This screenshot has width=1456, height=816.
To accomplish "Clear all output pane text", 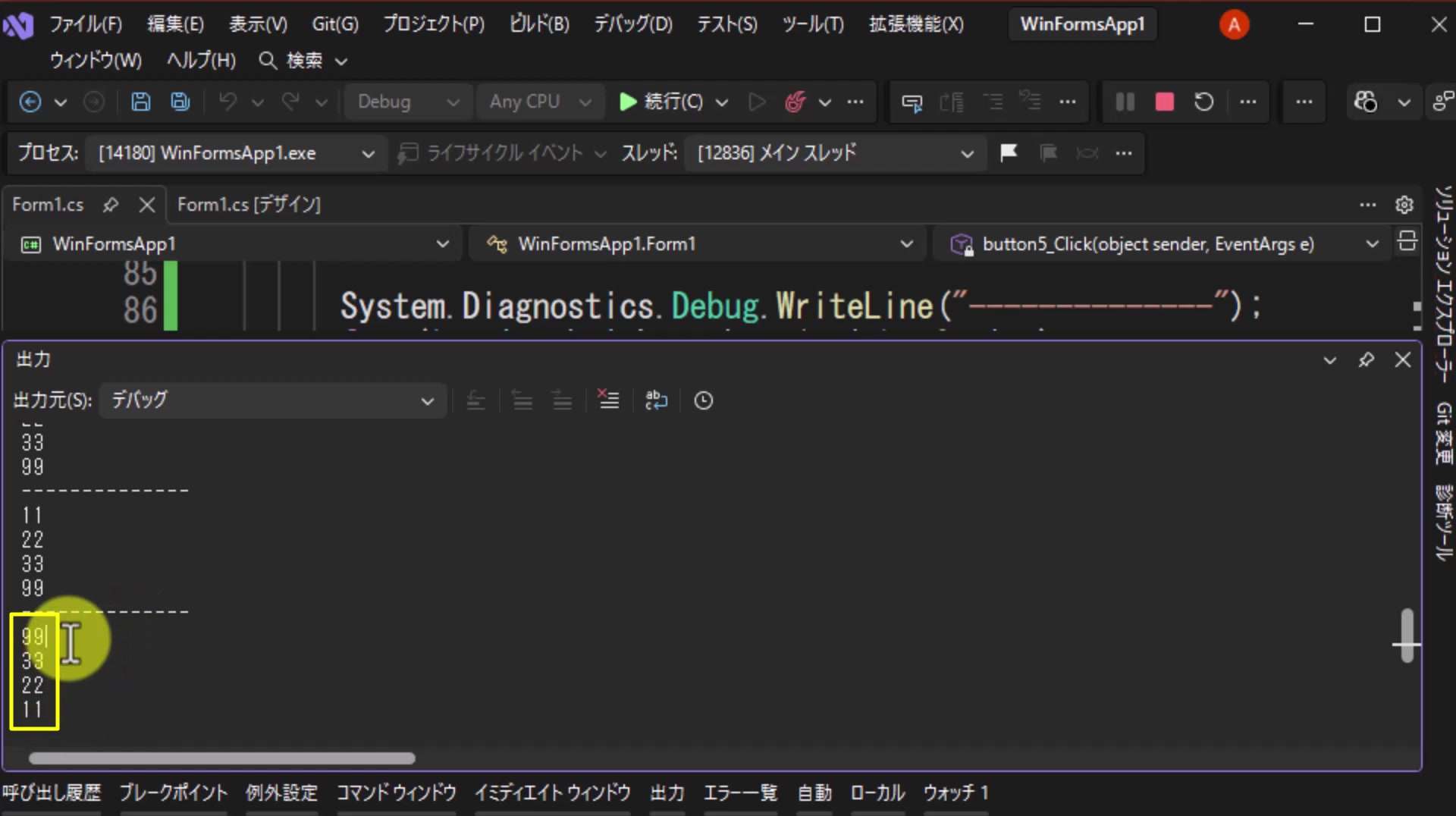I will tap(608, 400).
